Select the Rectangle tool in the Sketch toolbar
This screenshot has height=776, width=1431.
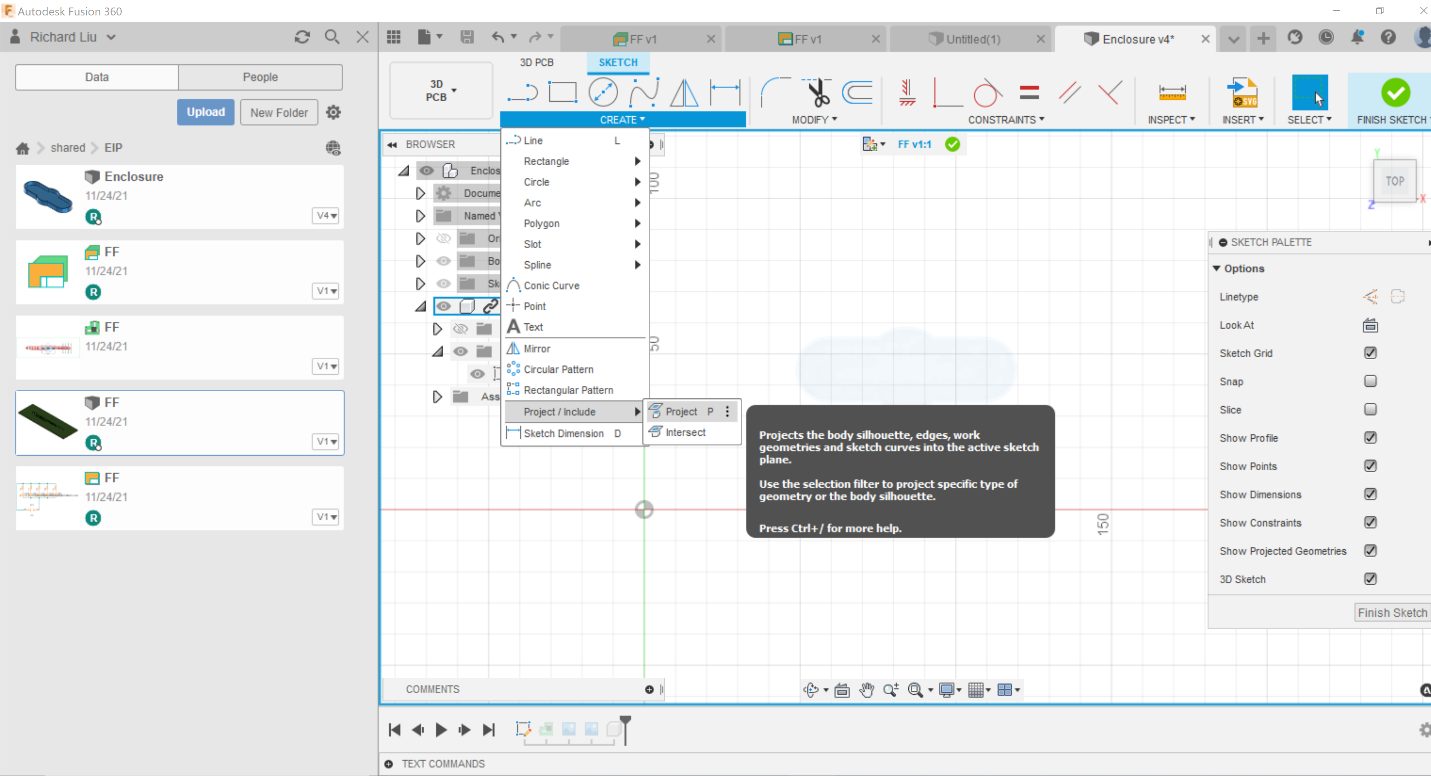tap(564, 91)
